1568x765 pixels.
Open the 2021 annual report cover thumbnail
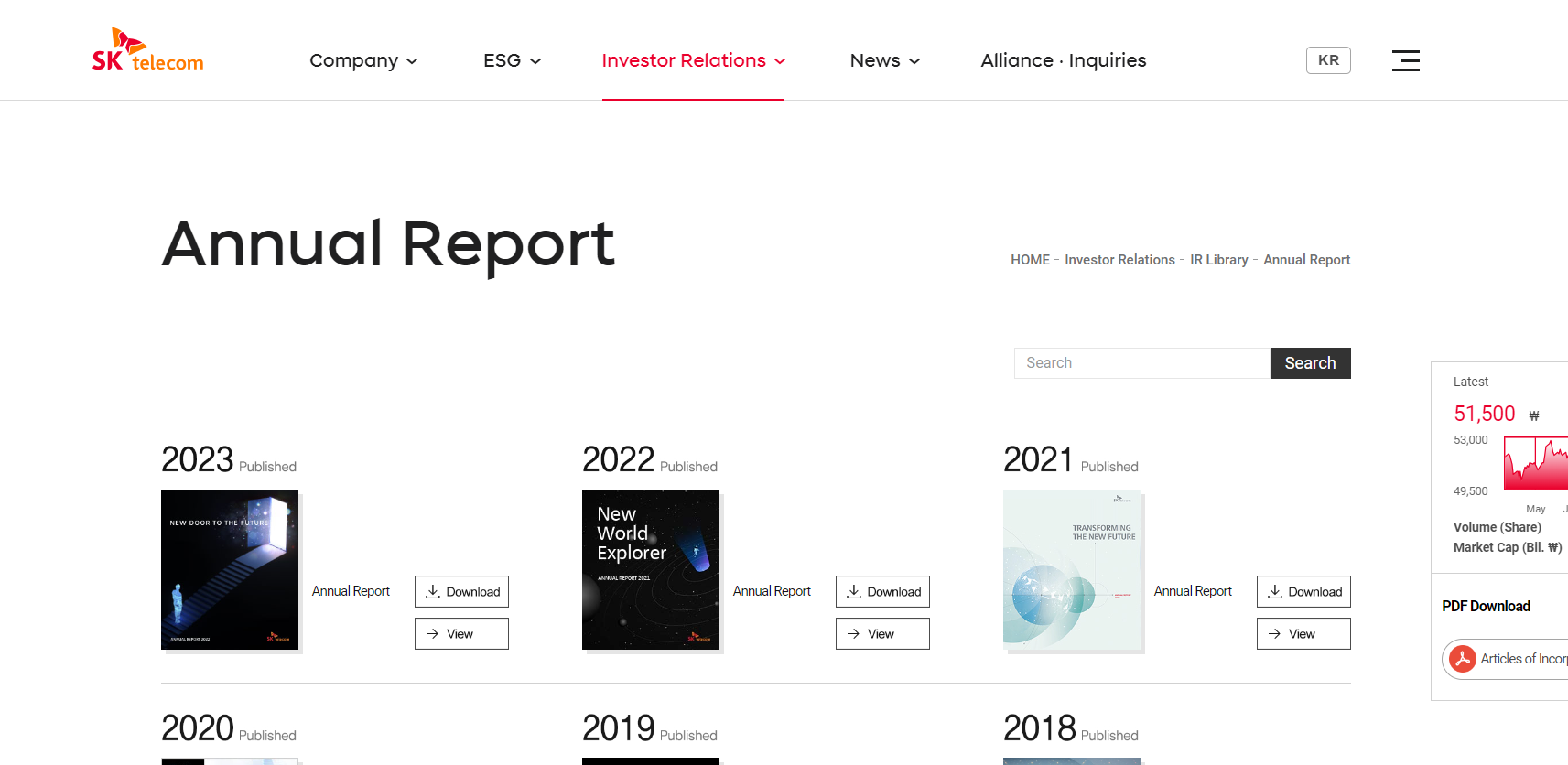[x=1072, y=569]
